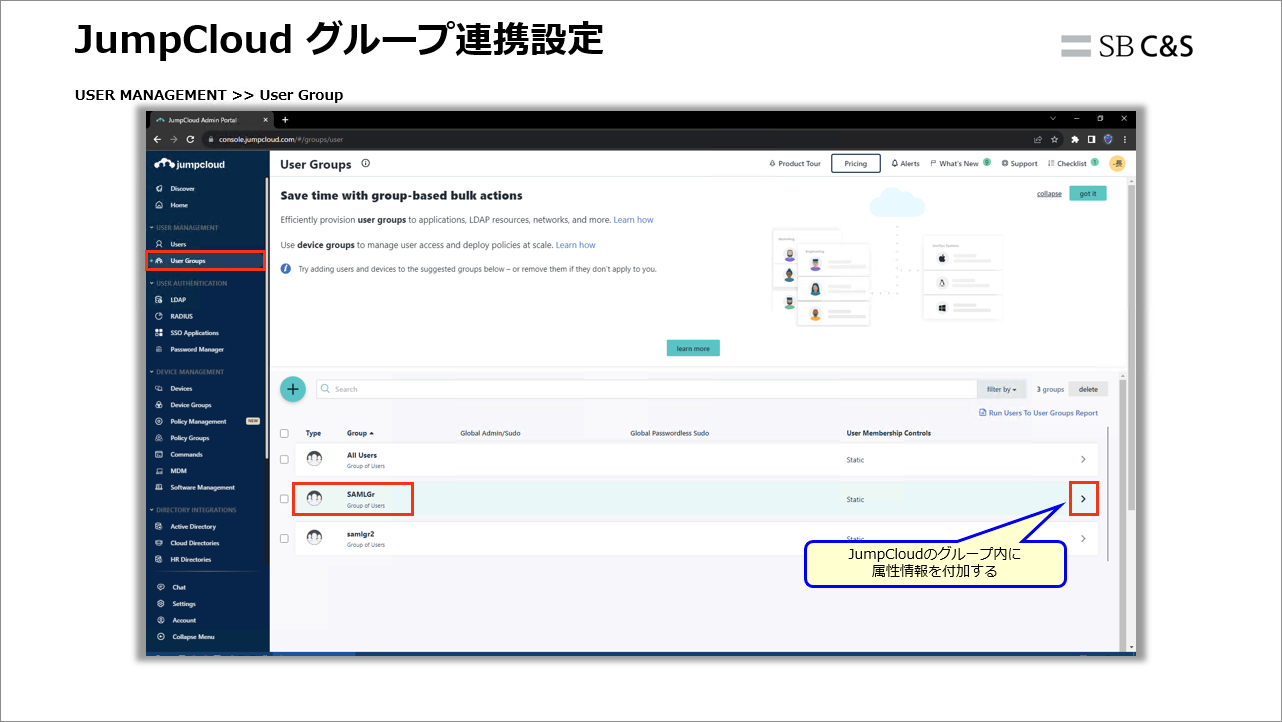The height and width of the screenshot is (722, 1282).
Task: Click the add group plus button
Action: pos(293,389)
